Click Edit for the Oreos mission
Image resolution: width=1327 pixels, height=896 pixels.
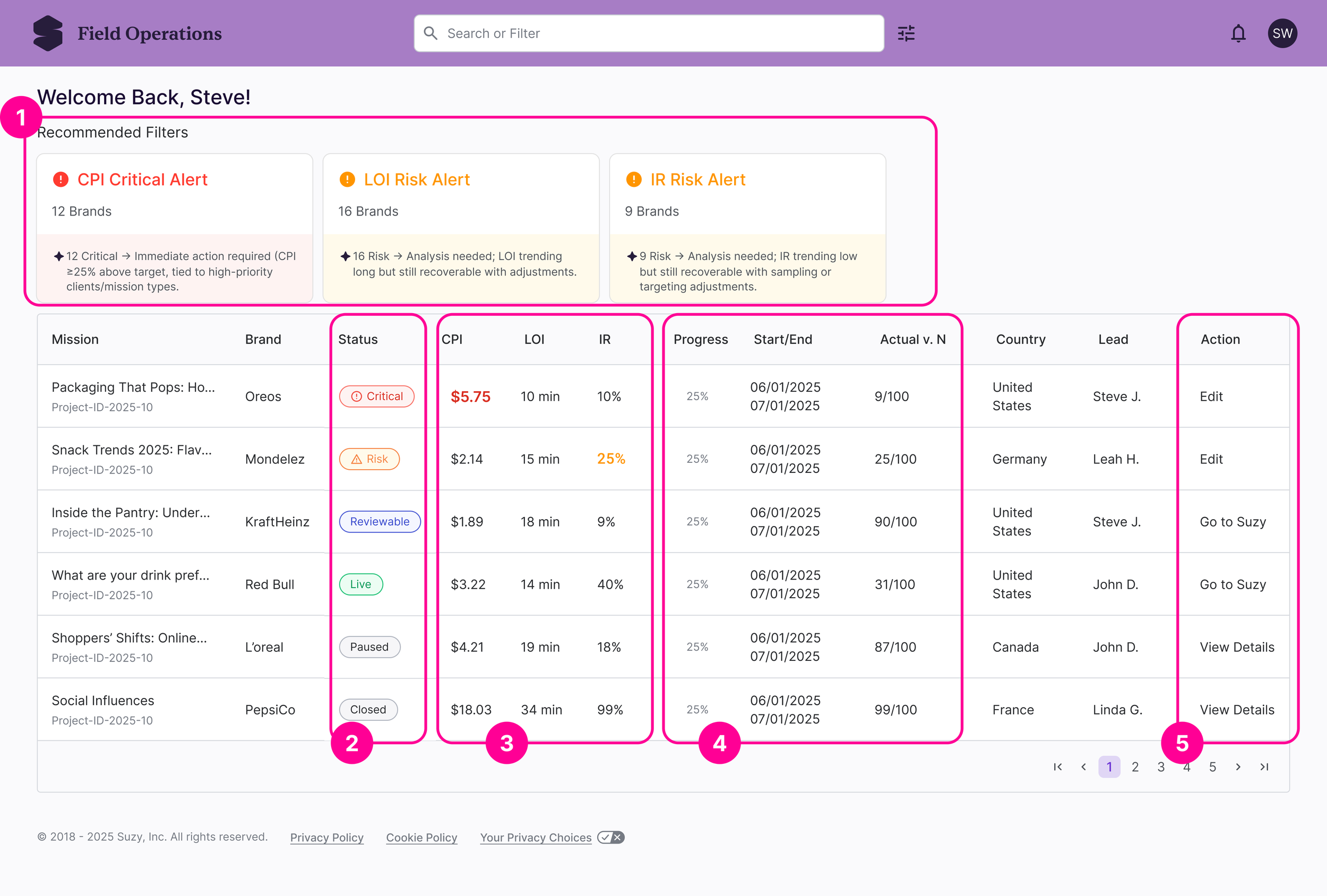(x=1211, y=397)
